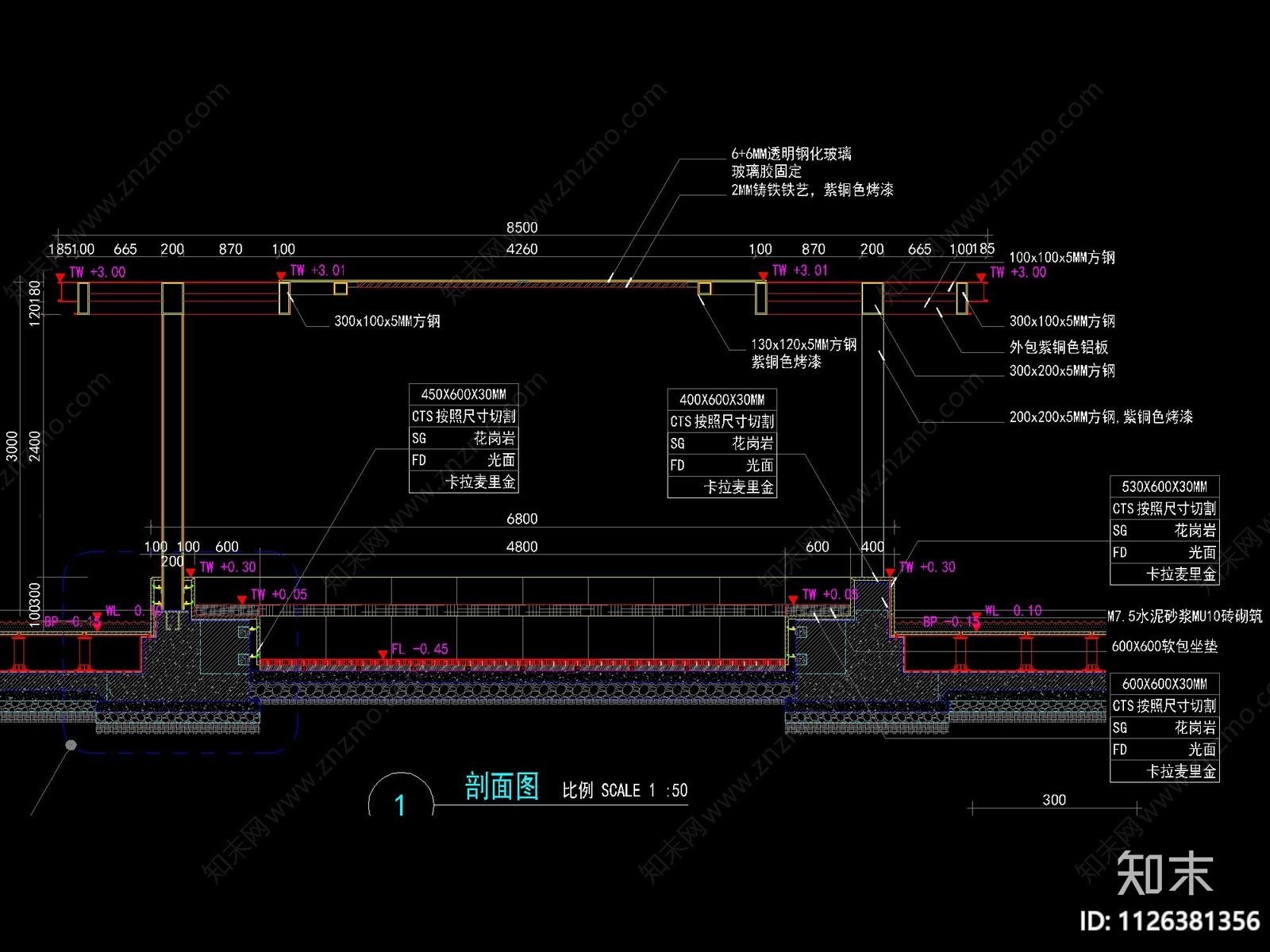Select the "600X600软包坐垫" label
This screenshot has width=1270, height=952.
pyautogui.click(x=1164, y=647)
